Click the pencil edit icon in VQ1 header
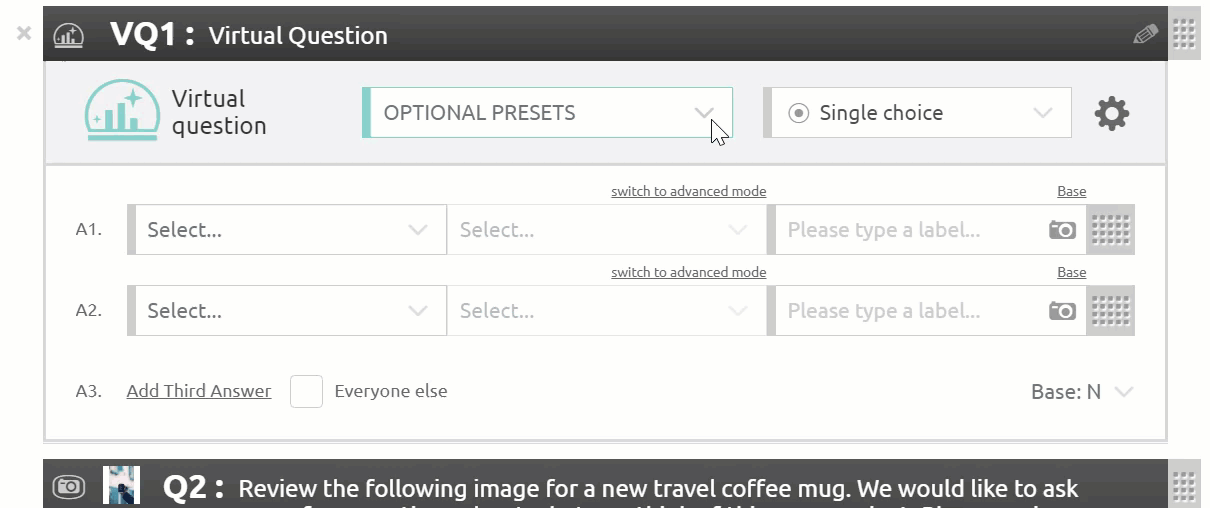The width and height of the screenshot is (1210, 508). (x=1145, y=34)
